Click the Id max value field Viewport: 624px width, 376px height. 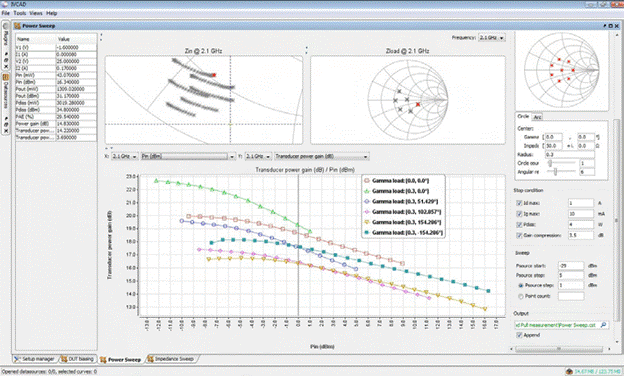pos(581,203)
